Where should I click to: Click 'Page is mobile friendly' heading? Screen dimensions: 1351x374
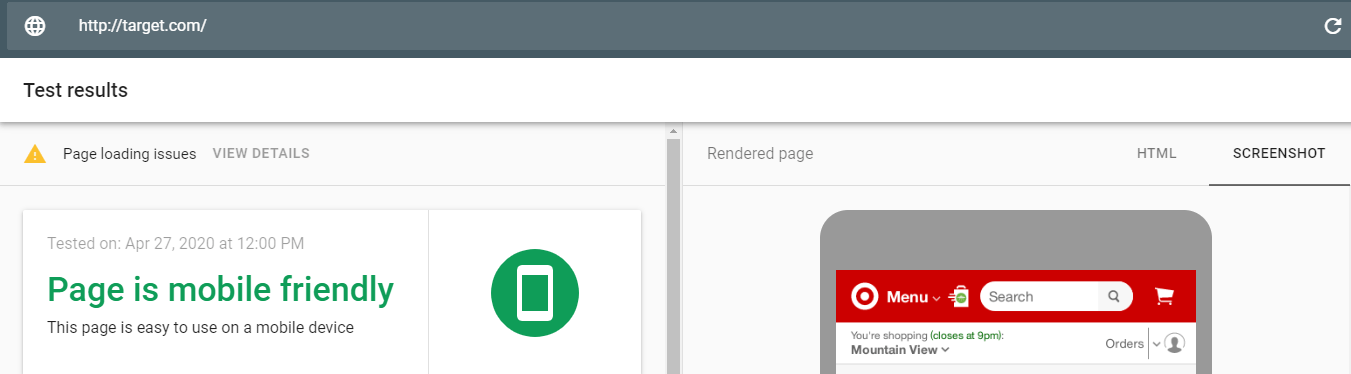tap(221, 290)
